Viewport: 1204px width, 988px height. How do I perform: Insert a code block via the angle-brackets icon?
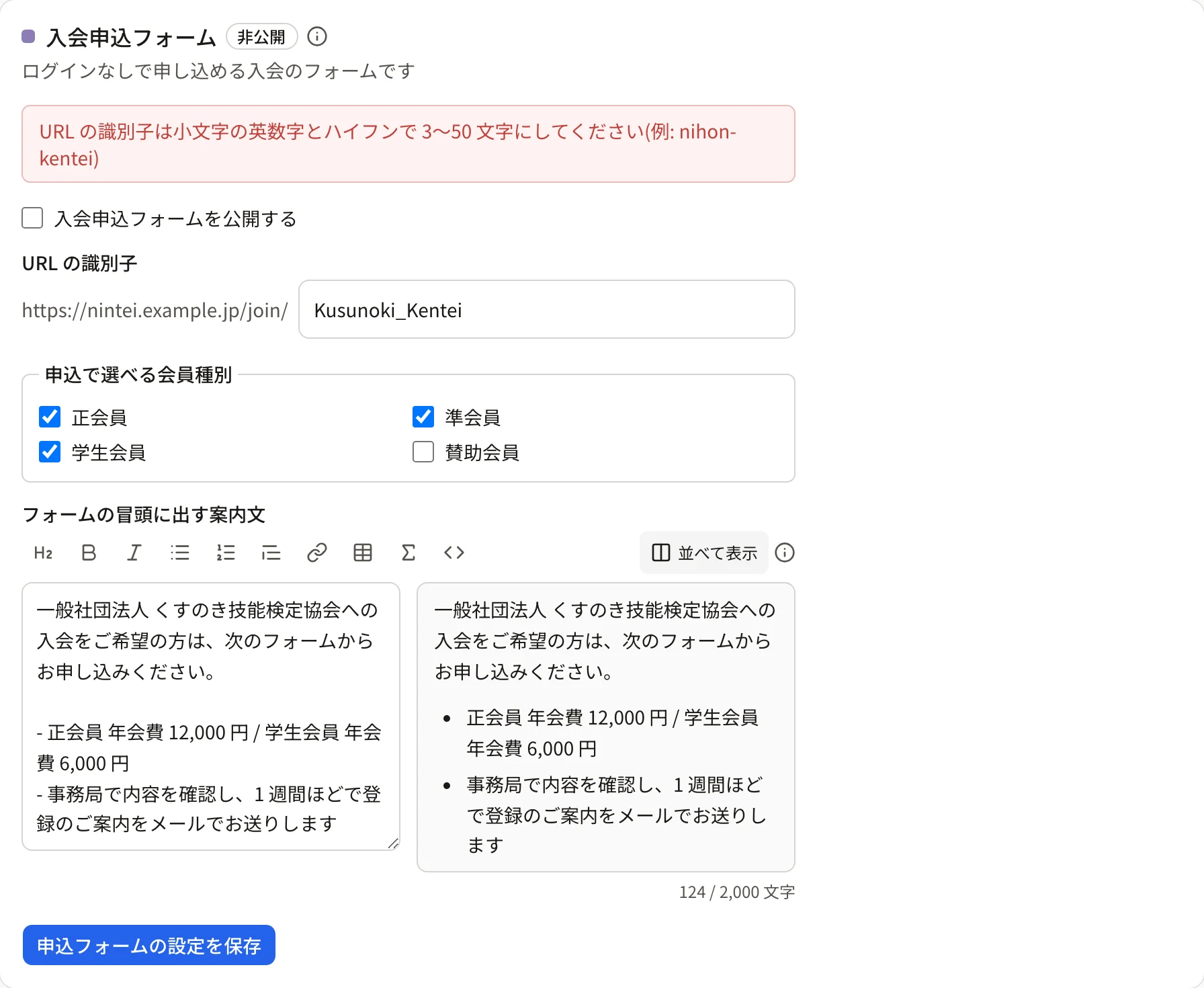454,552
